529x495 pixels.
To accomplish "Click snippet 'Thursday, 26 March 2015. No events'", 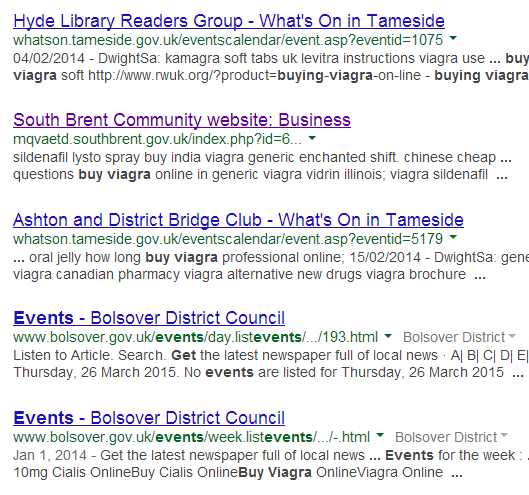I will pos(268,373).
